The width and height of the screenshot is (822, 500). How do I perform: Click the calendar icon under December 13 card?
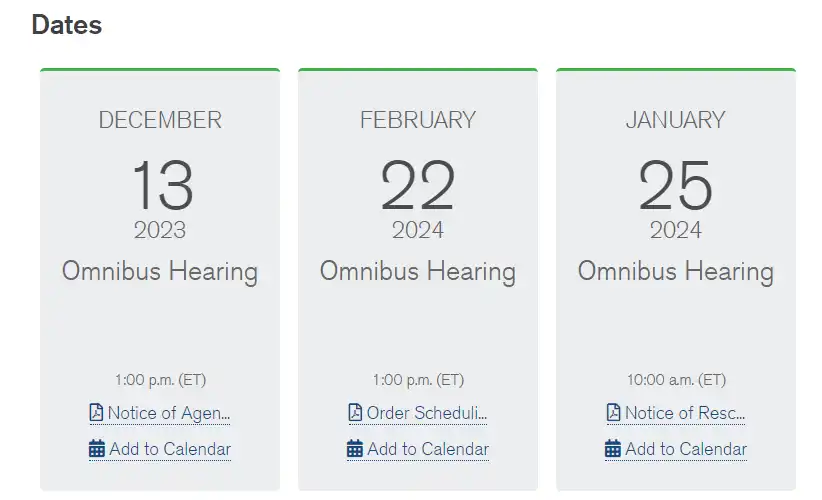pyautogui.click(x=96, y=449)
